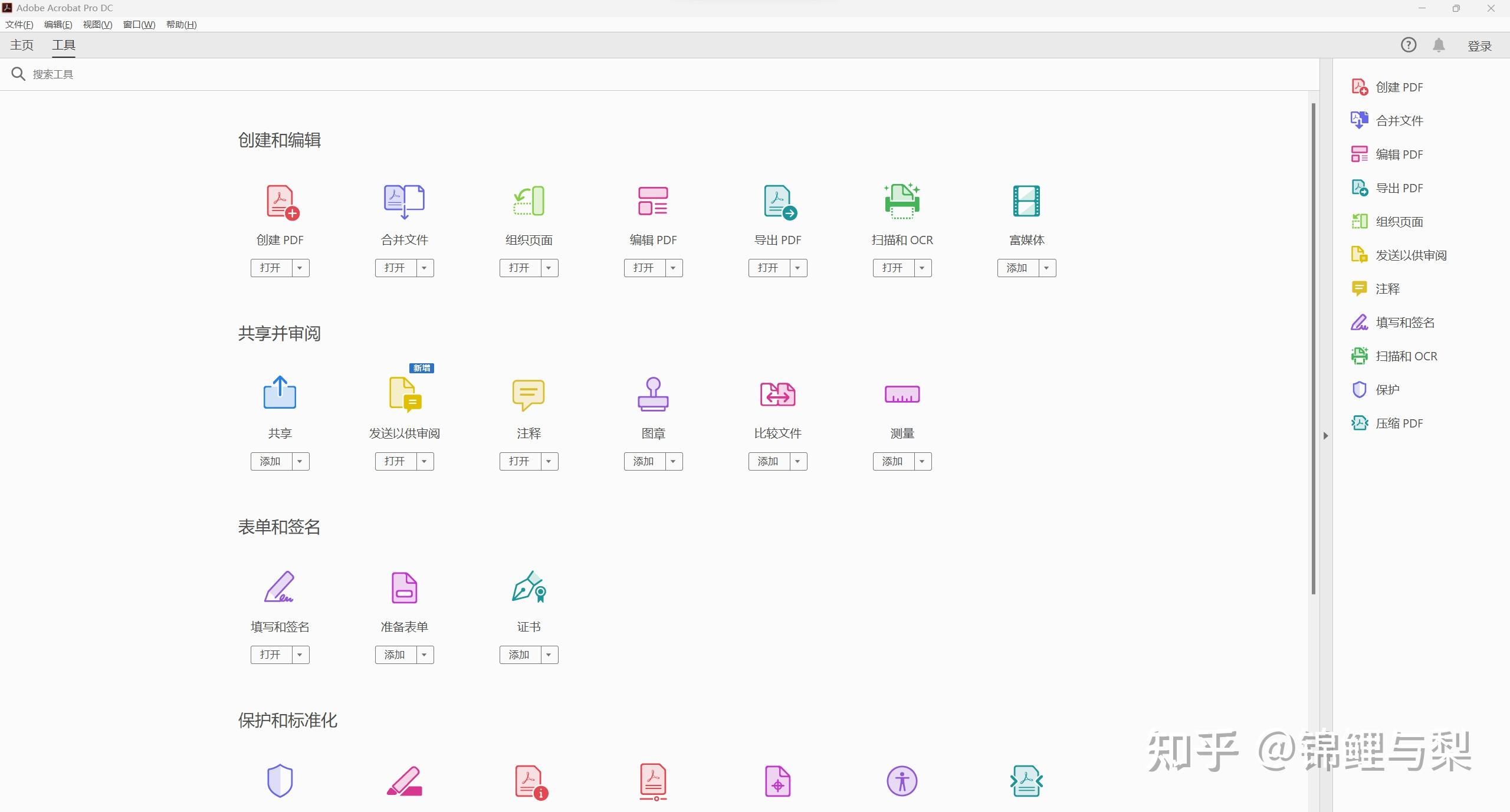Switch to the 主页 tab
The height and width of the screenshot is (812, 1510).
[x=22, y=45]
